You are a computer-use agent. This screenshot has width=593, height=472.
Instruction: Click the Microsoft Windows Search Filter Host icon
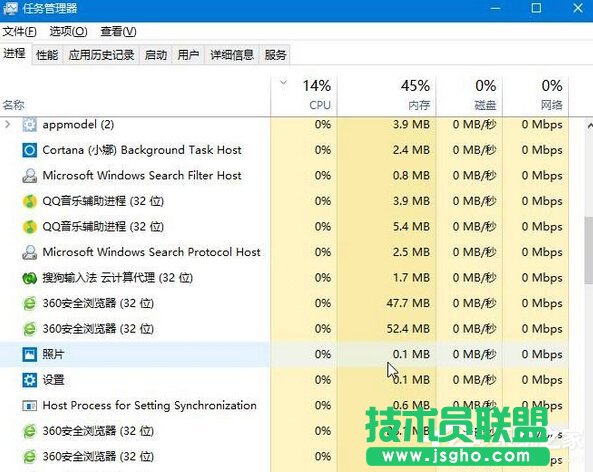29,175
